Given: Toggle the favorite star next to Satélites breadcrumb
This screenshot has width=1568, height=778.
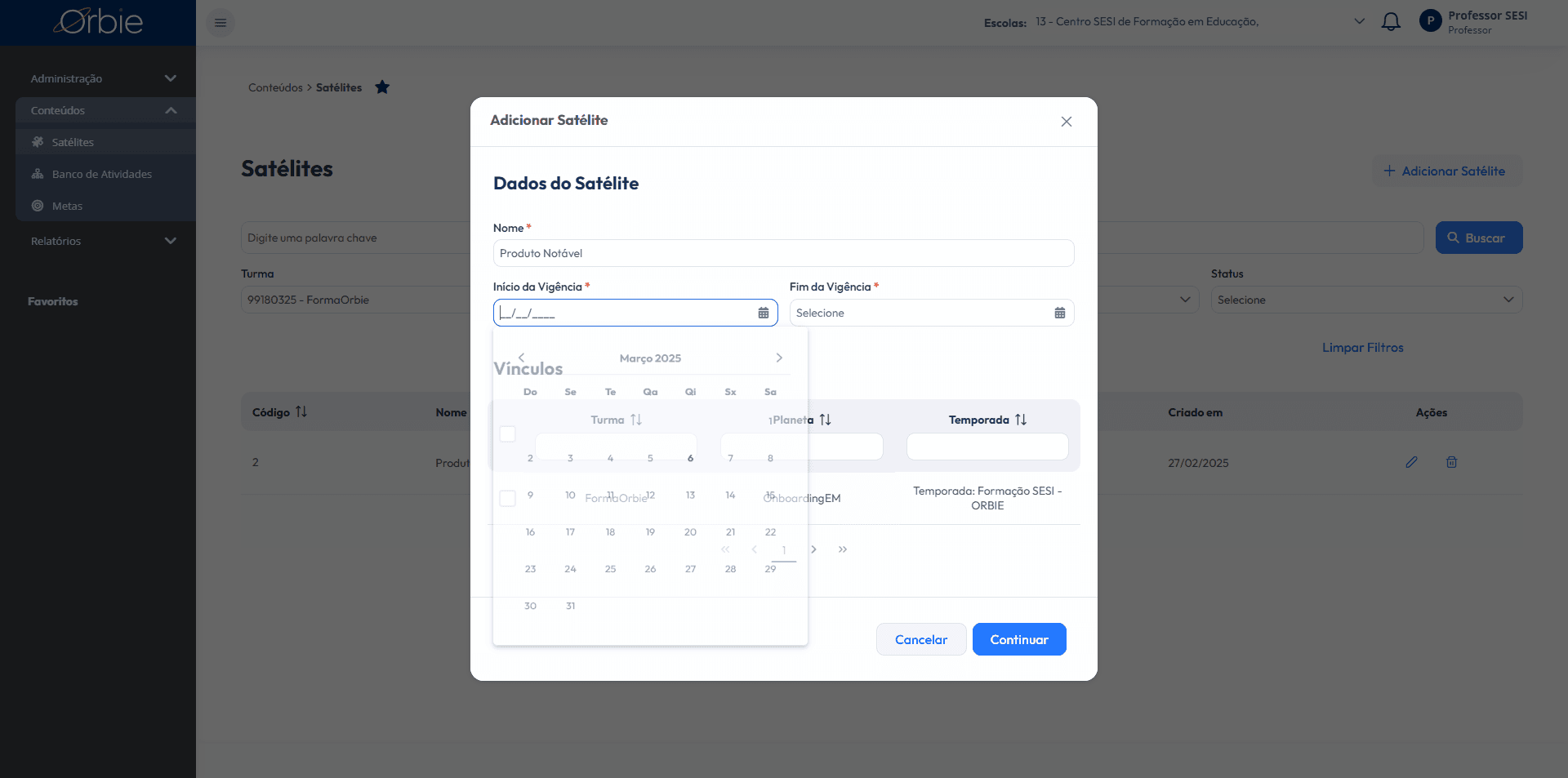Looking at the screenshot, I should (x=382, y=87).
